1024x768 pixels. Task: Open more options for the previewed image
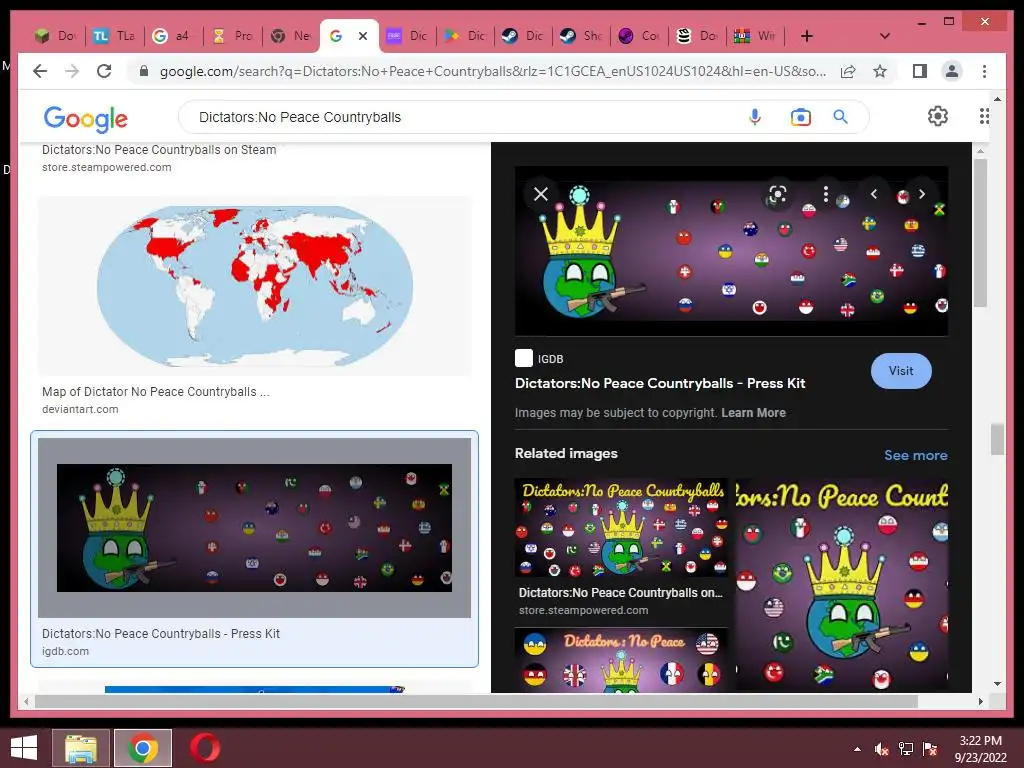825,194
